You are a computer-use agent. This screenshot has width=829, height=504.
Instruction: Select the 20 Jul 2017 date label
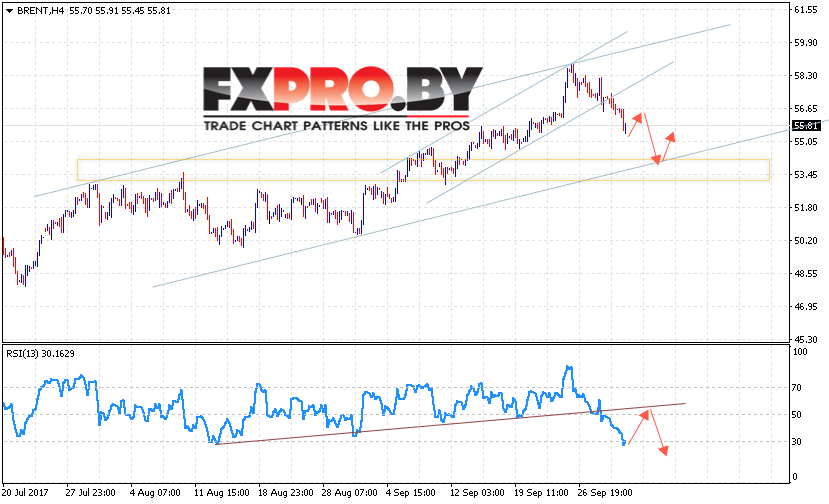25,493
